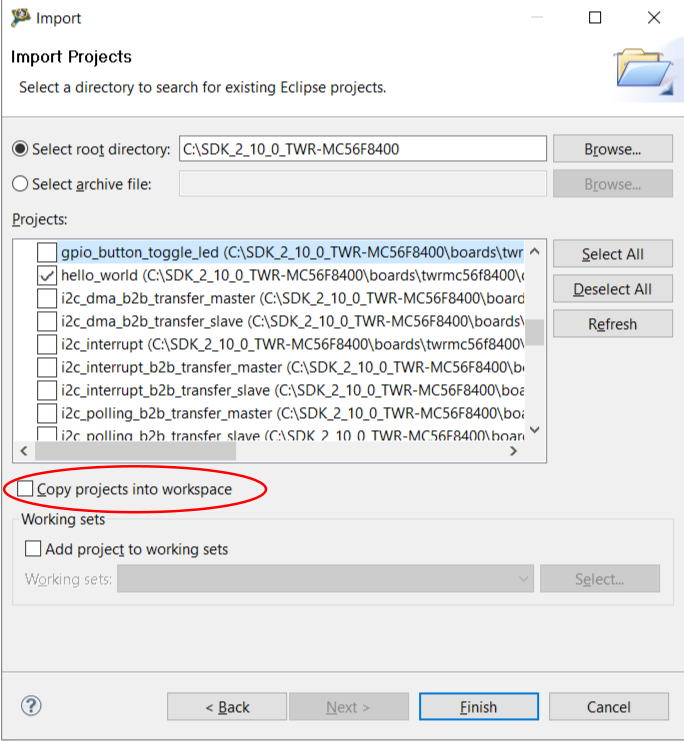Select the root directory radio button
Image resolution: width=684 pixels, height=742 pixels.
point(20,149)
